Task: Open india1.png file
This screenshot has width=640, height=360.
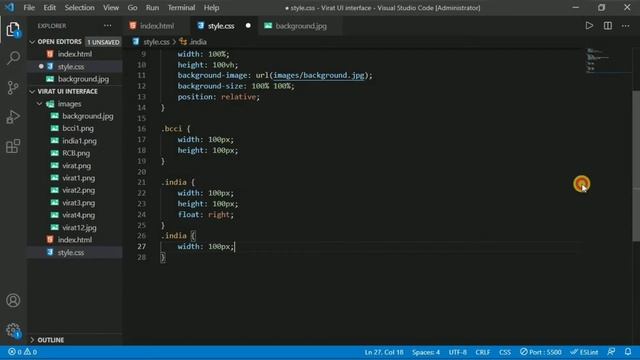Action: 75,141
